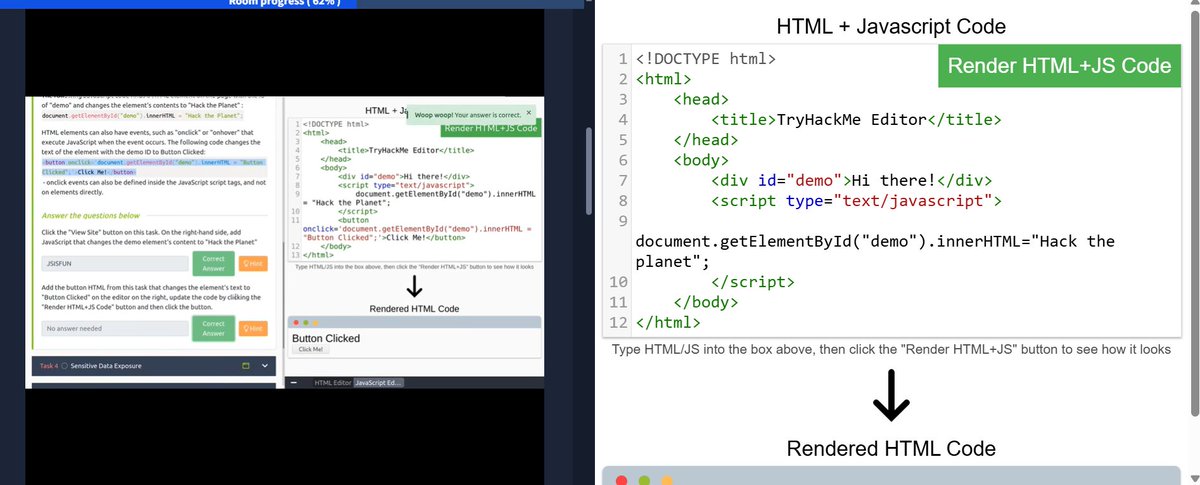1200x485 pixels.
Task: Switch to the HTML Editor tab
Action: click(x=333, y=382)
